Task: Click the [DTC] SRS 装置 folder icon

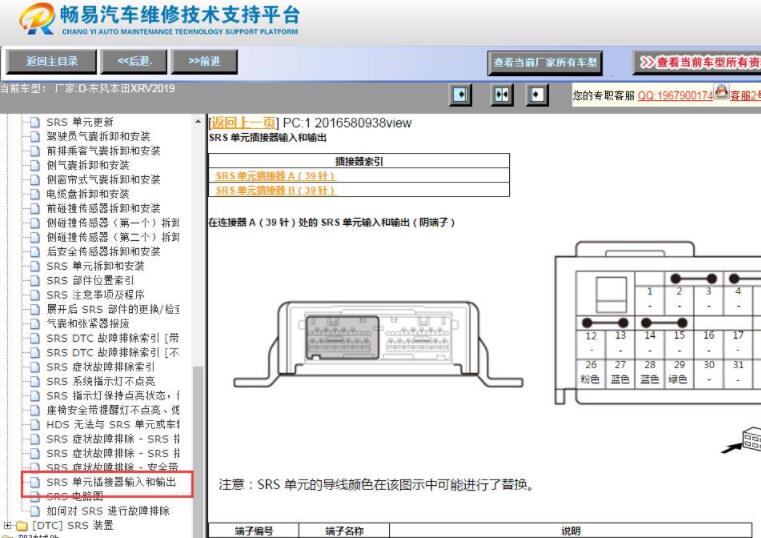Action: (x=22, y=526)
